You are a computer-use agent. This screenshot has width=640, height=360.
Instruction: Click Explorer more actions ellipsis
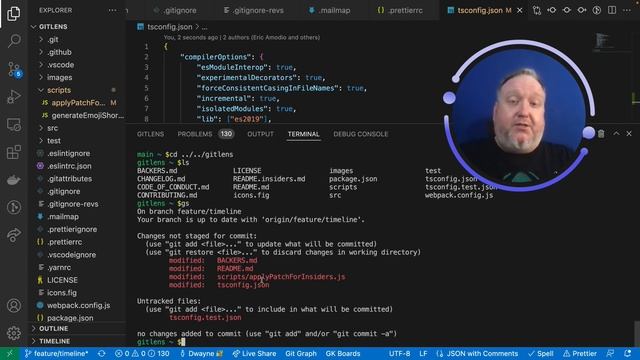[112, 10]
